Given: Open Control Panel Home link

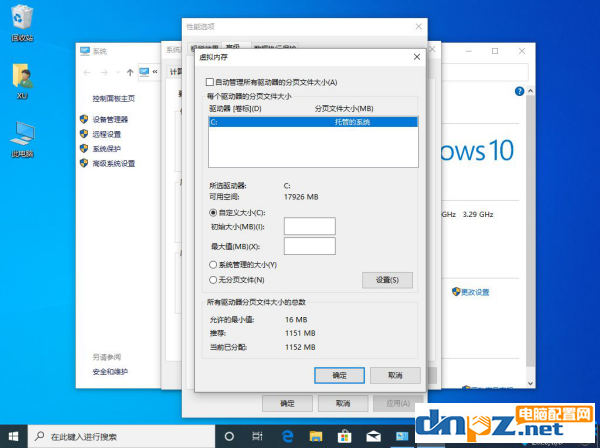Looking at the screenshot, I should (x=114, y=99).
